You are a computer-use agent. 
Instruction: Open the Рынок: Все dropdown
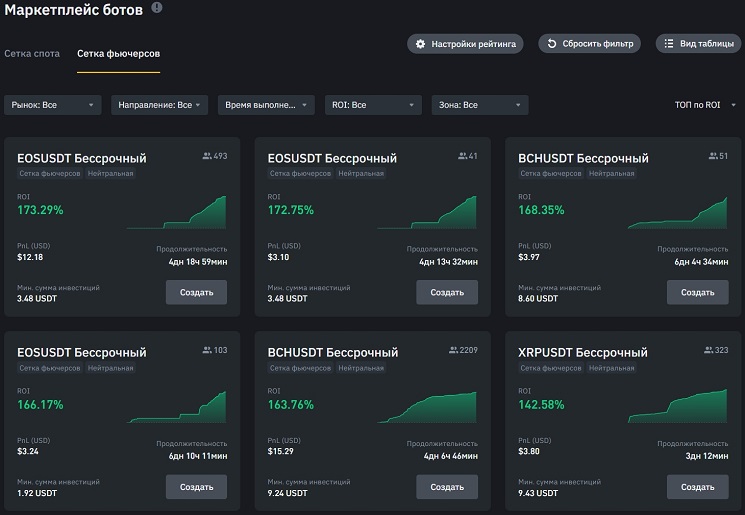52,105
